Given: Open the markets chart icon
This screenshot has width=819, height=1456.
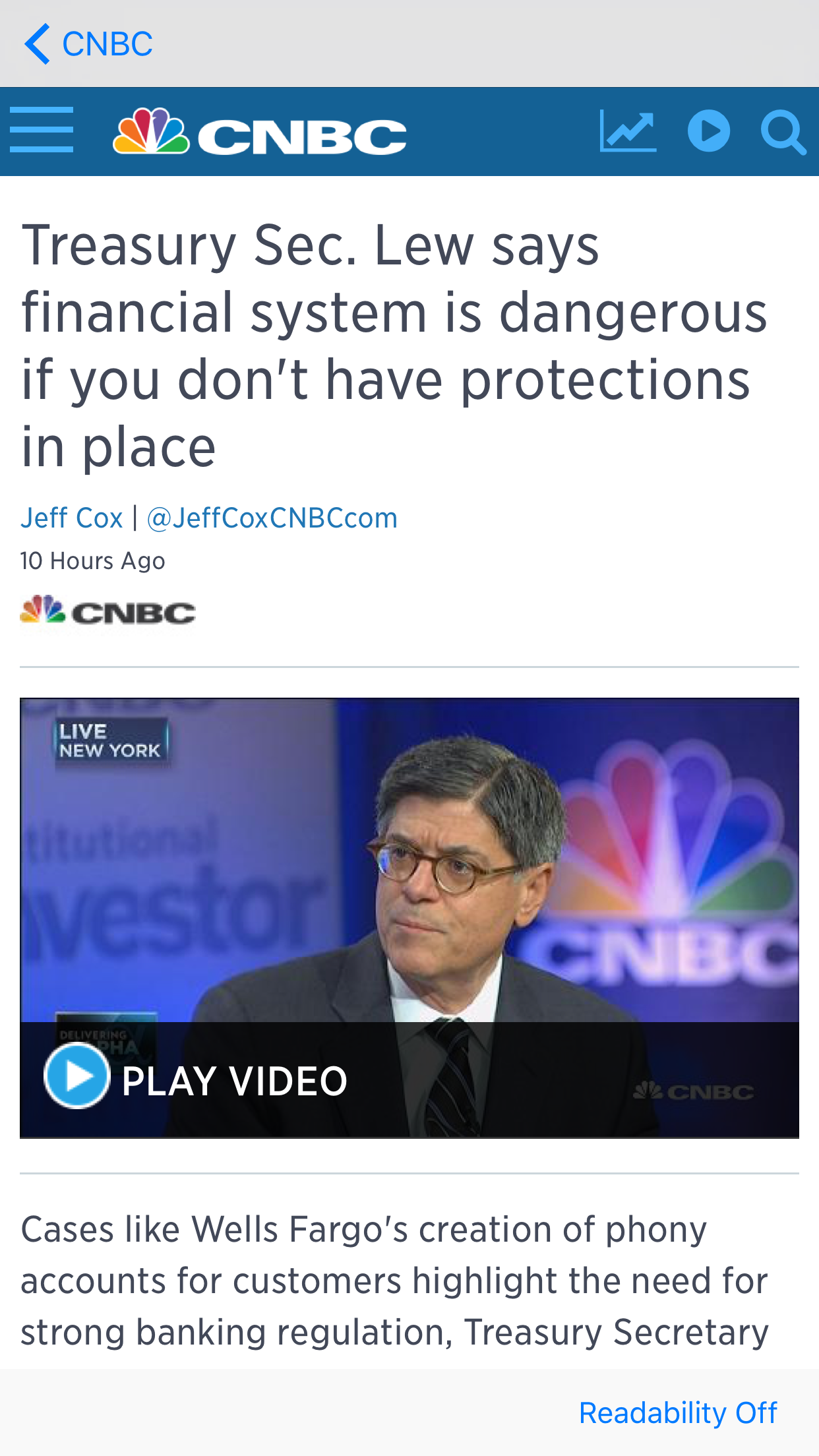Looking at the screenshot, I should 628,131.
